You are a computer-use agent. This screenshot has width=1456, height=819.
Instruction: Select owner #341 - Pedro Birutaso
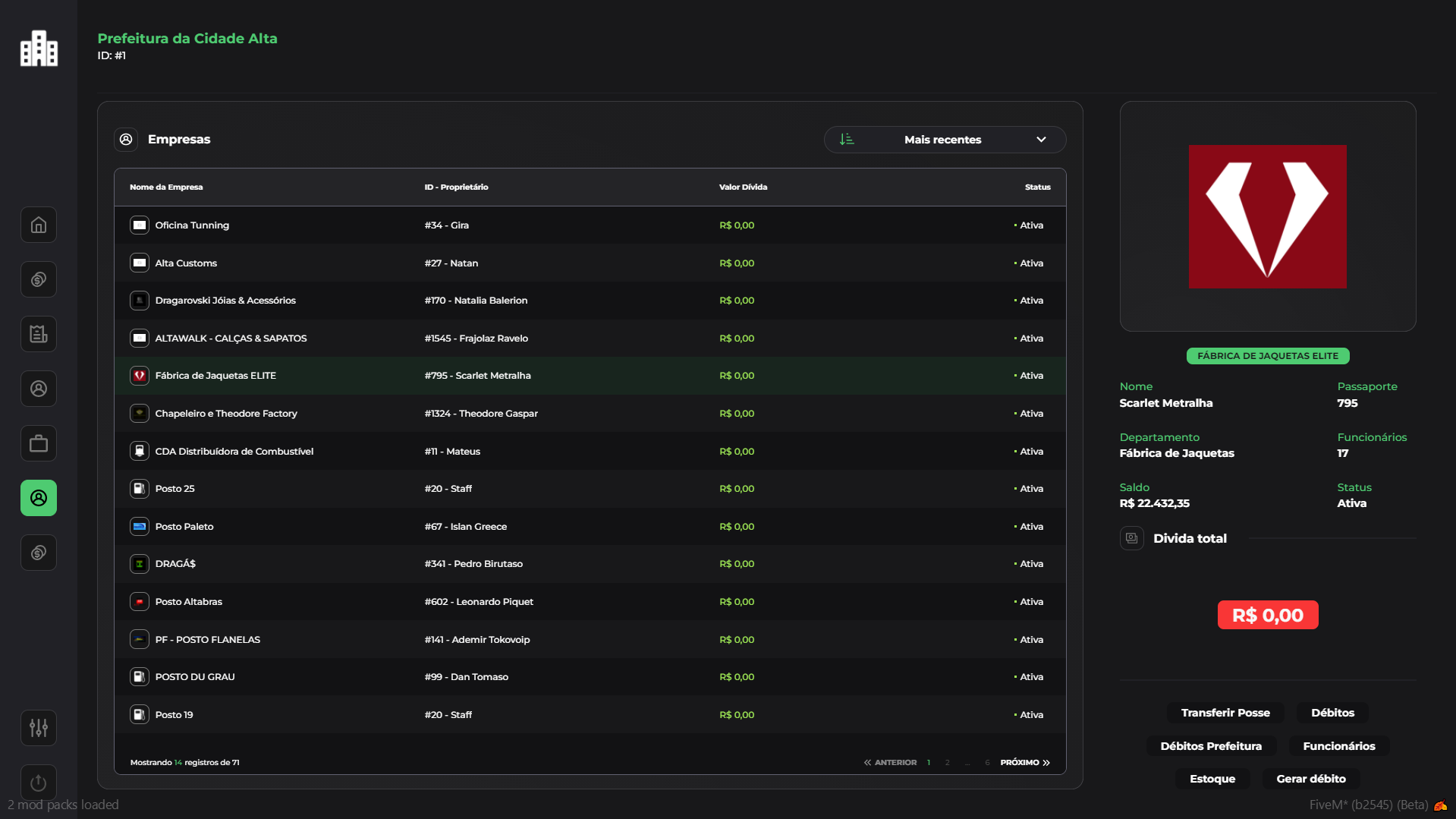[x=473, y=564]
